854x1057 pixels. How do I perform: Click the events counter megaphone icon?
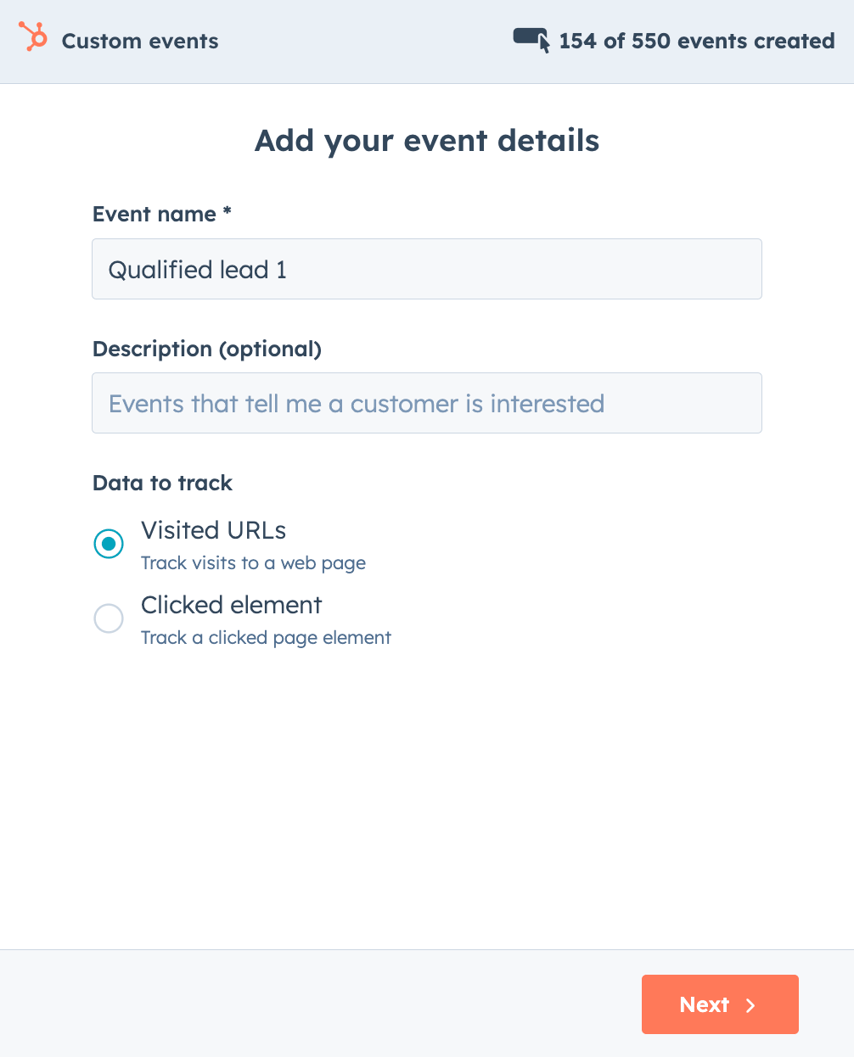click(531, 38)
